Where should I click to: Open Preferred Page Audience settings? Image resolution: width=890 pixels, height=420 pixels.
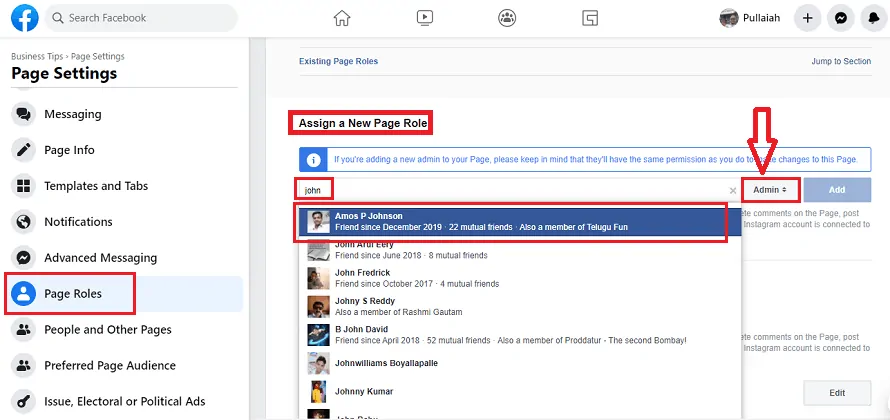(127, 366)
